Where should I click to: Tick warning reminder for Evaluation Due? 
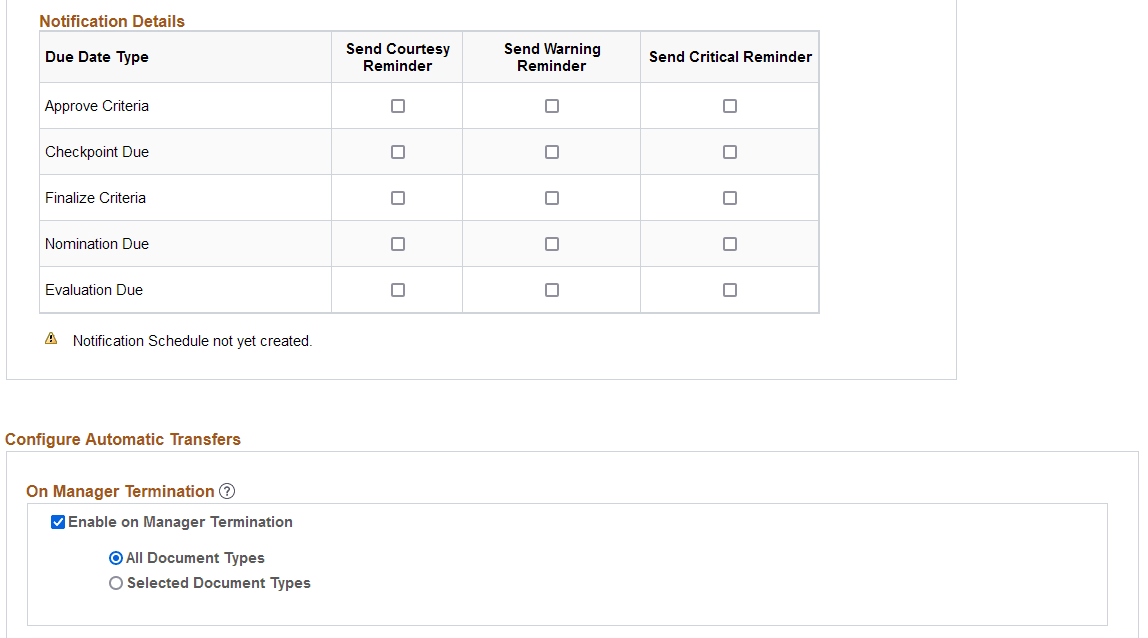pyautogui.click(x=552, y=290)
